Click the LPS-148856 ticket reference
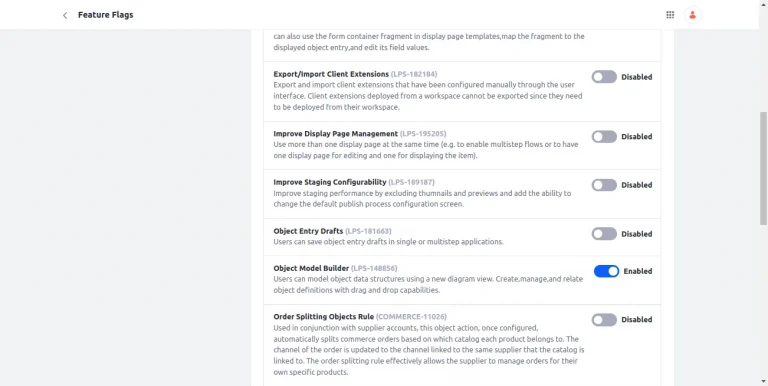 pyautogui.click(x=374, y=268)
